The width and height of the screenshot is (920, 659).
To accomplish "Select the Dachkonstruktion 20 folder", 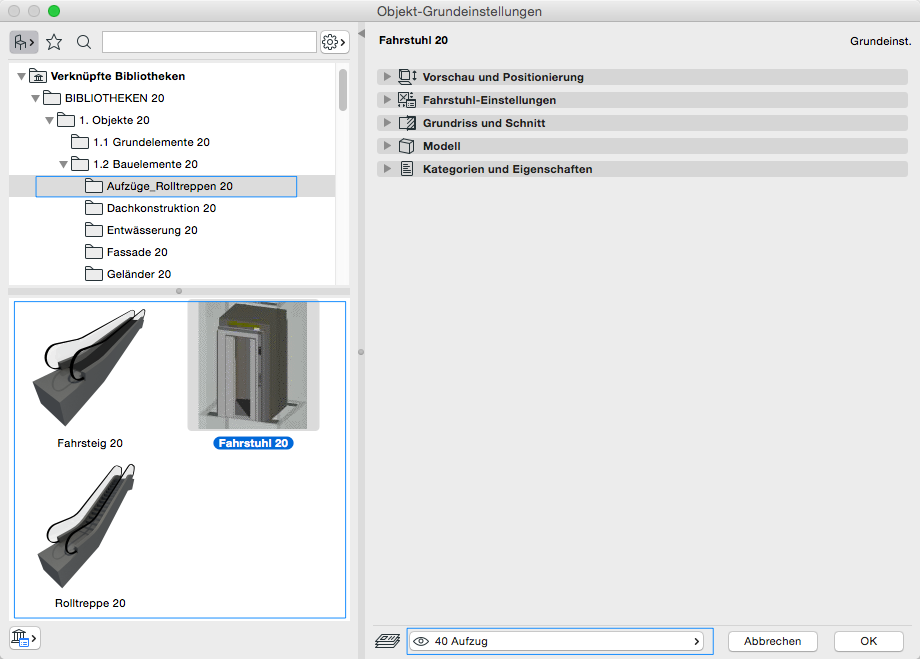I will click(x=160, y=208).
